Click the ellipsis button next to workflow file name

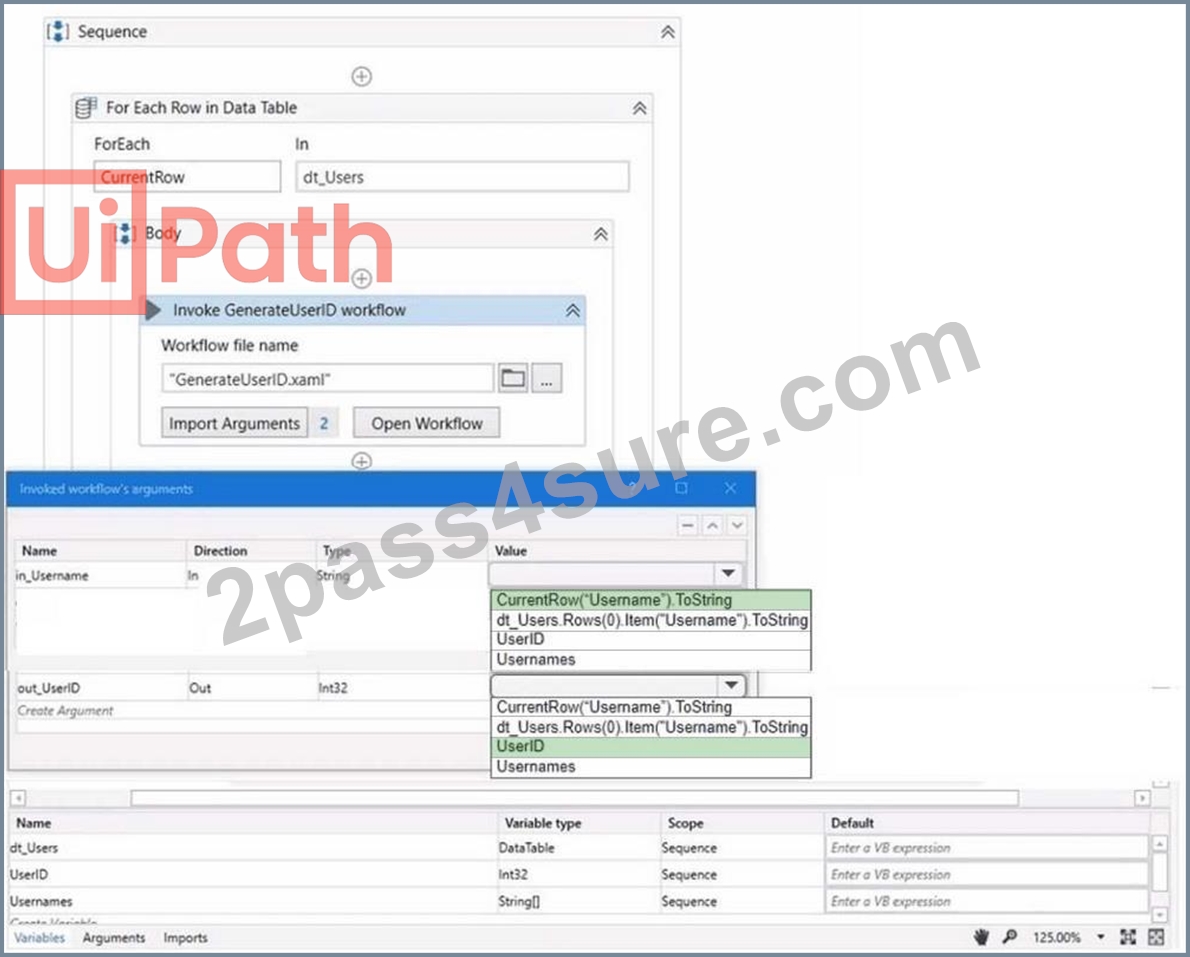coord(546,378)
